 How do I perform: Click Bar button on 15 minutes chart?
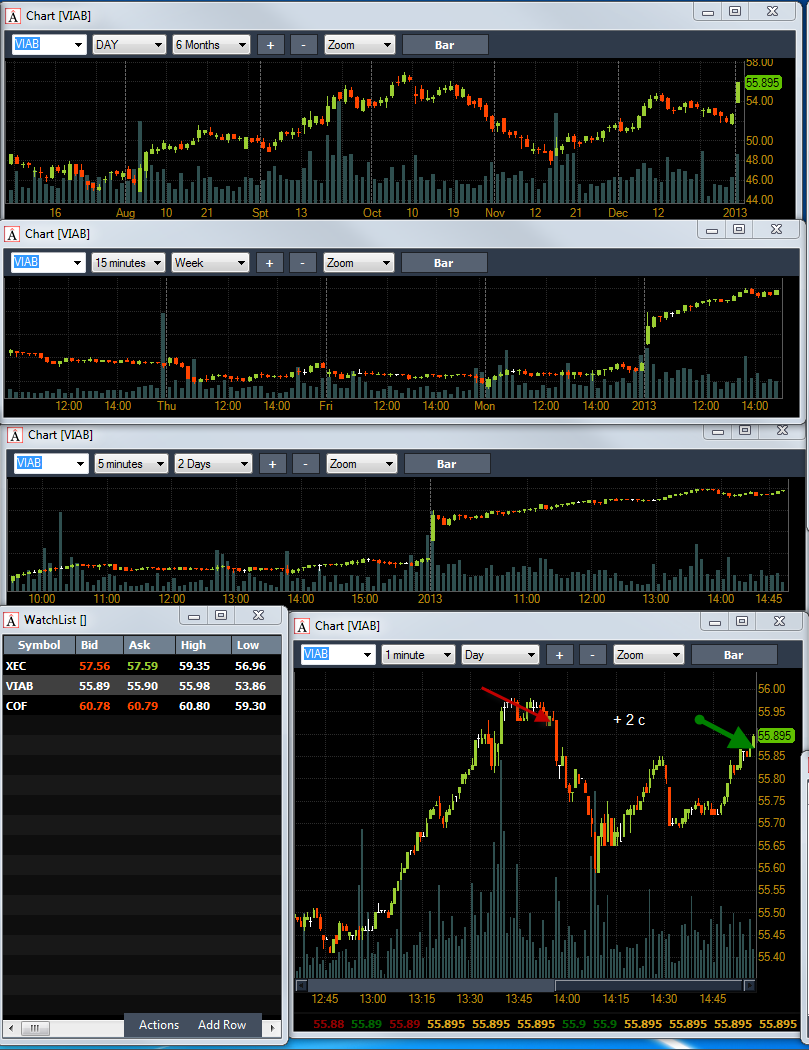[x=443, y=263]
